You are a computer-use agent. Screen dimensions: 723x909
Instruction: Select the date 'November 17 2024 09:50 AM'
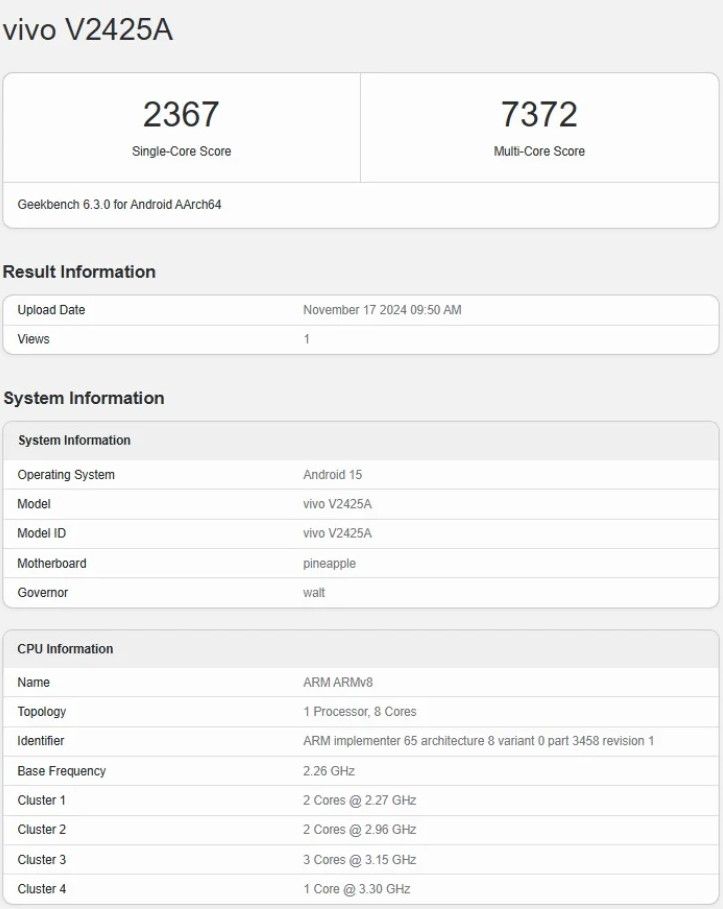382,310
